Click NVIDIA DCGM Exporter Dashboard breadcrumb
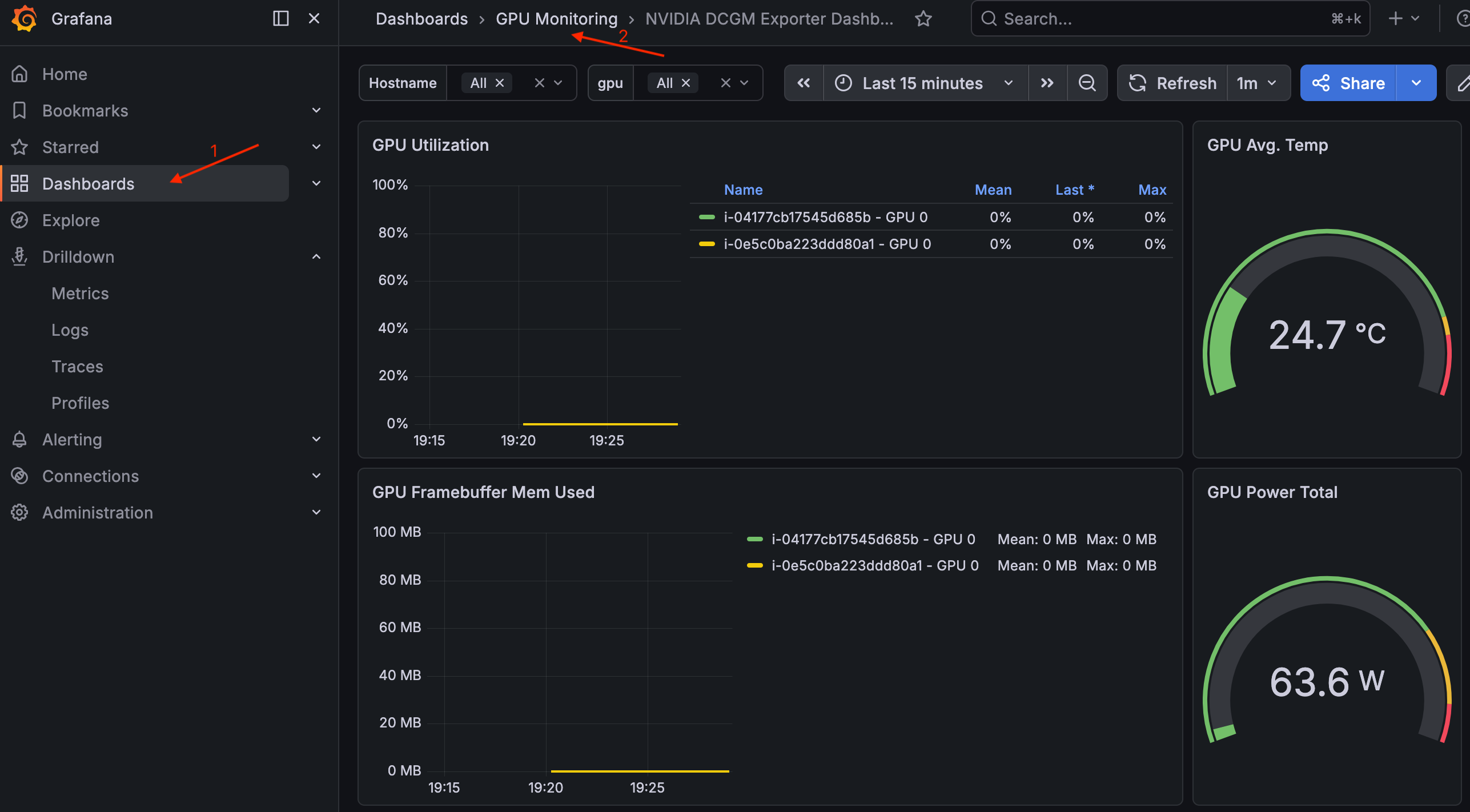This screenshot has height=812, width=1470. pyautogui.click(x=769, y=19)
